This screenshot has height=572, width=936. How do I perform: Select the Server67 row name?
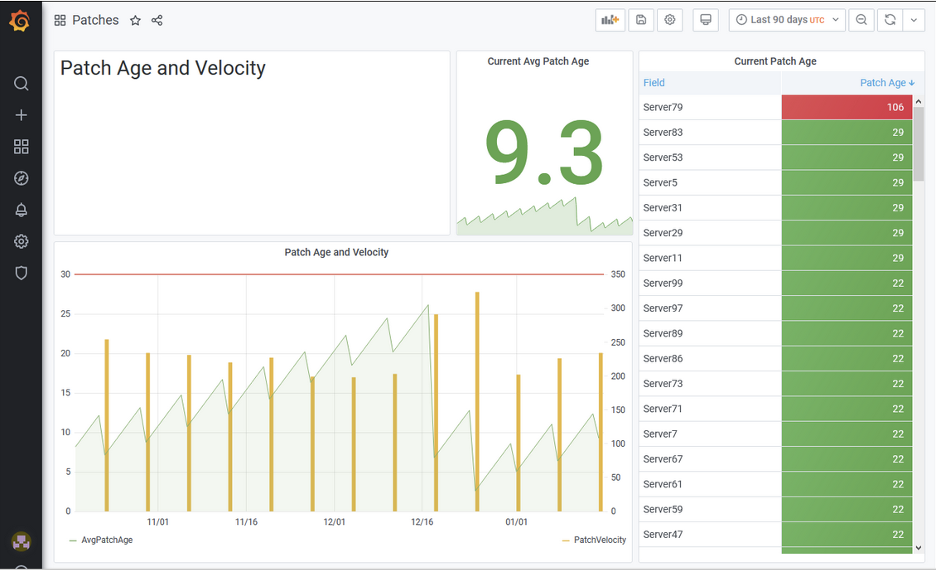(663, 459)
